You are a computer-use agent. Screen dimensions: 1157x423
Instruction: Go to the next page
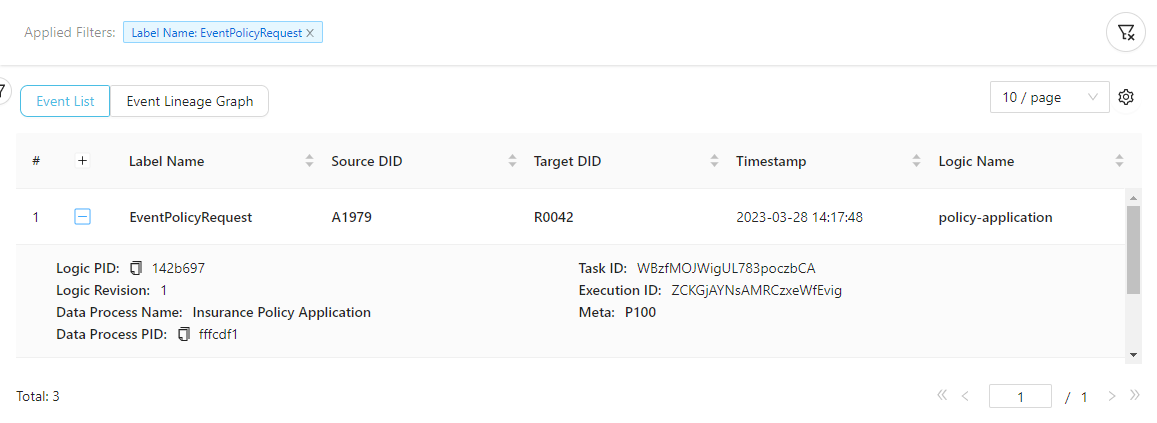click(x=1112, y=396)
